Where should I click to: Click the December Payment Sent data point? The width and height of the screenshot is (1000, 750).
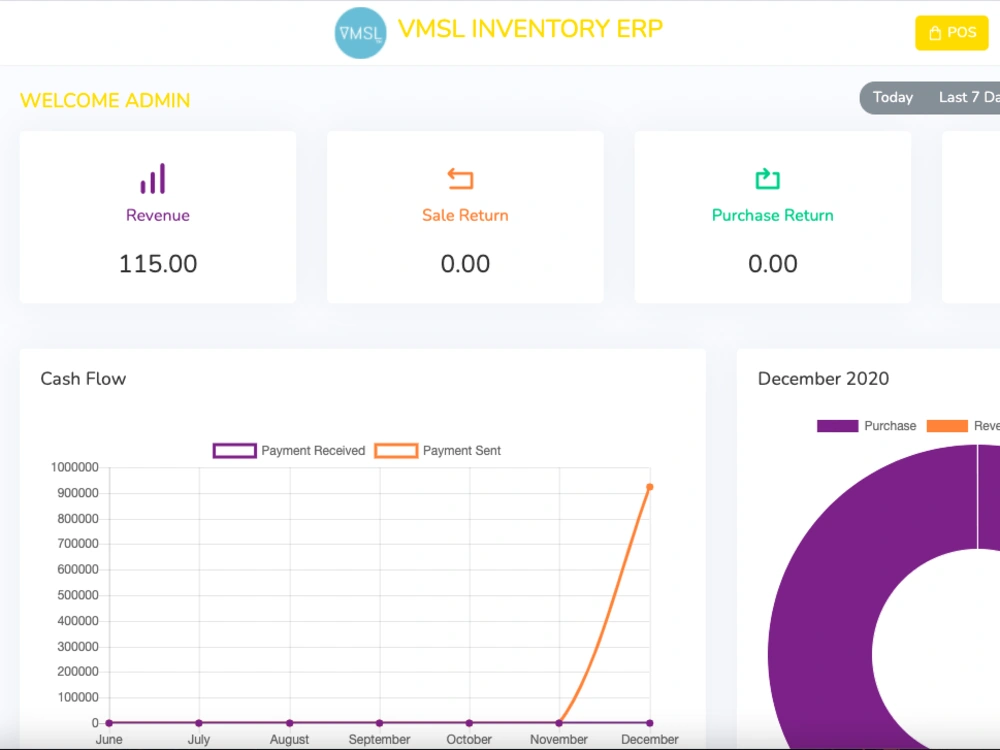coord(650,487)
